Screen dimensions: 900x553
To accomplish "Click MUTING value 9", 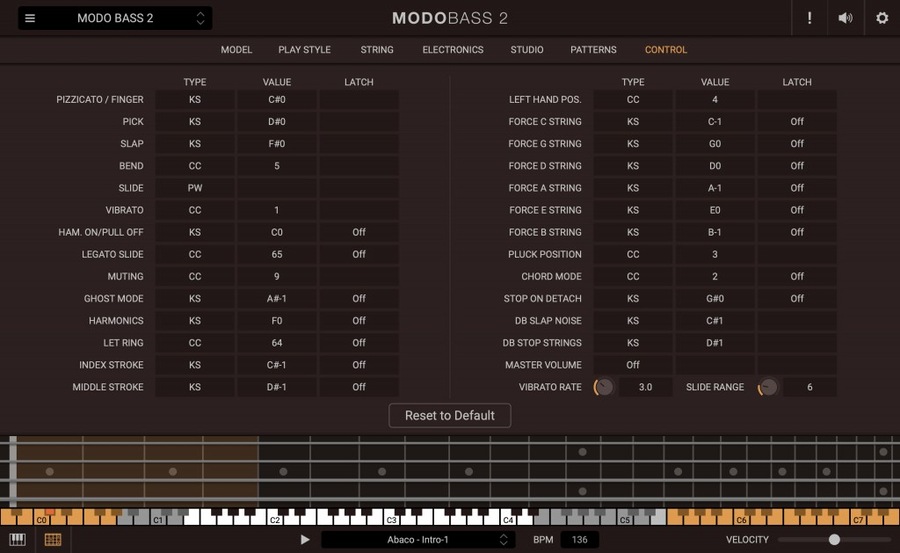I will point(277,277).
